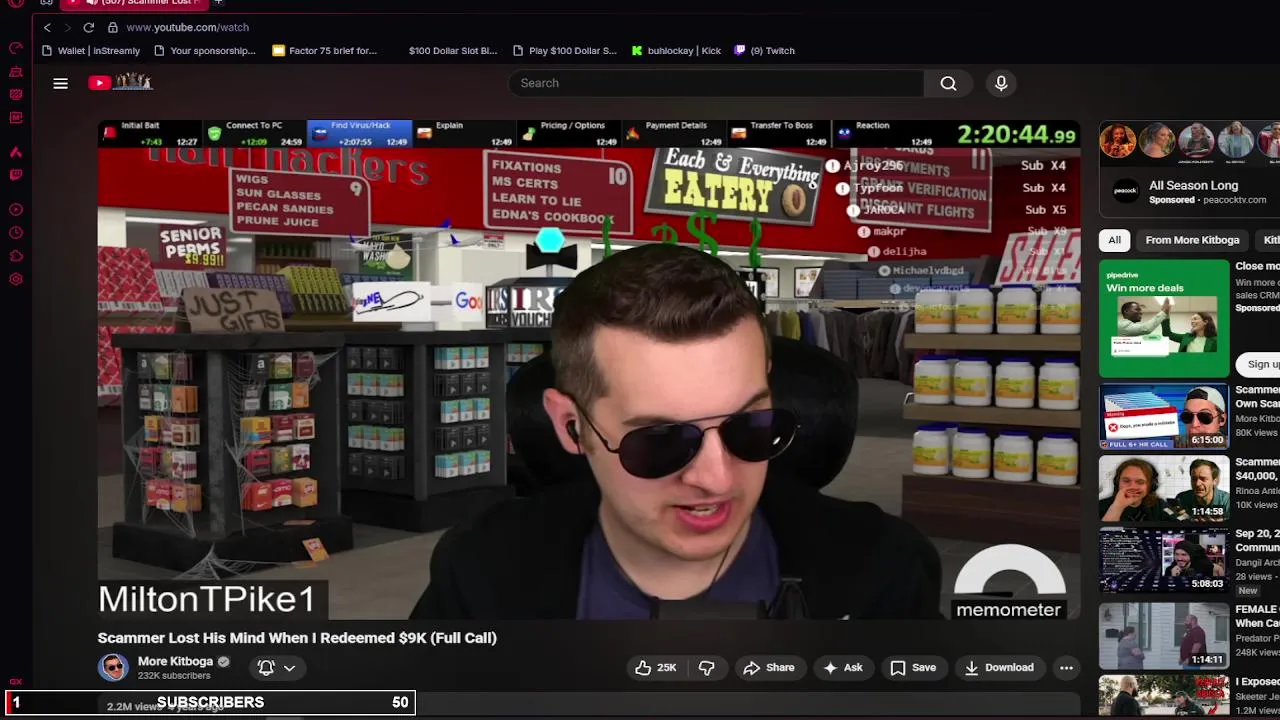Open the Play $100 Dollar S bookmark
This screenshot has width=1280, height=720.
pos(564,50)
